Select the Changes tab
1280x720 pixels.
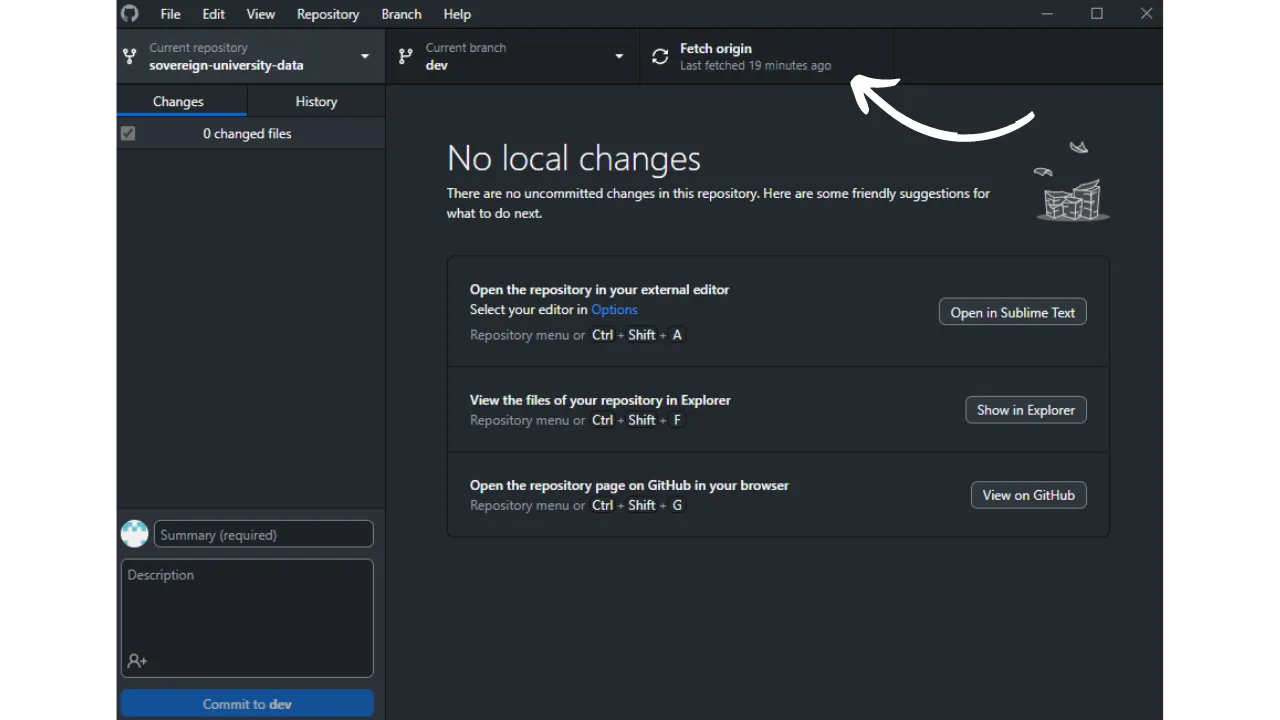(178, 102)
